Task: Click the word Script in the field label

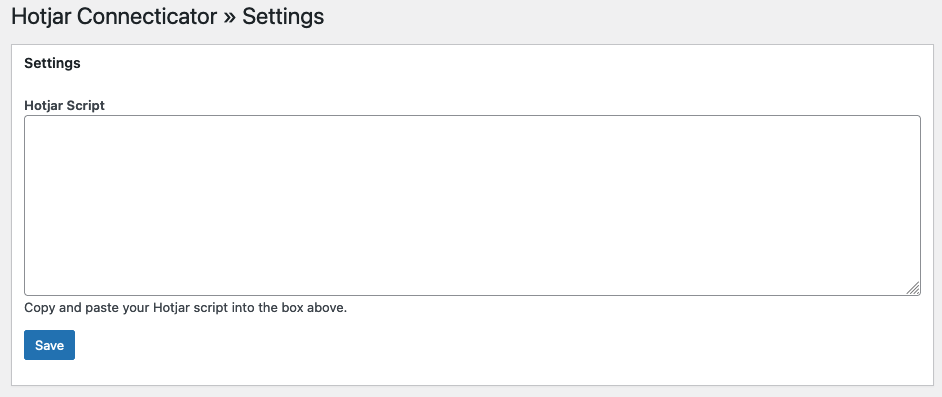Action: click(x=85, y=105)
